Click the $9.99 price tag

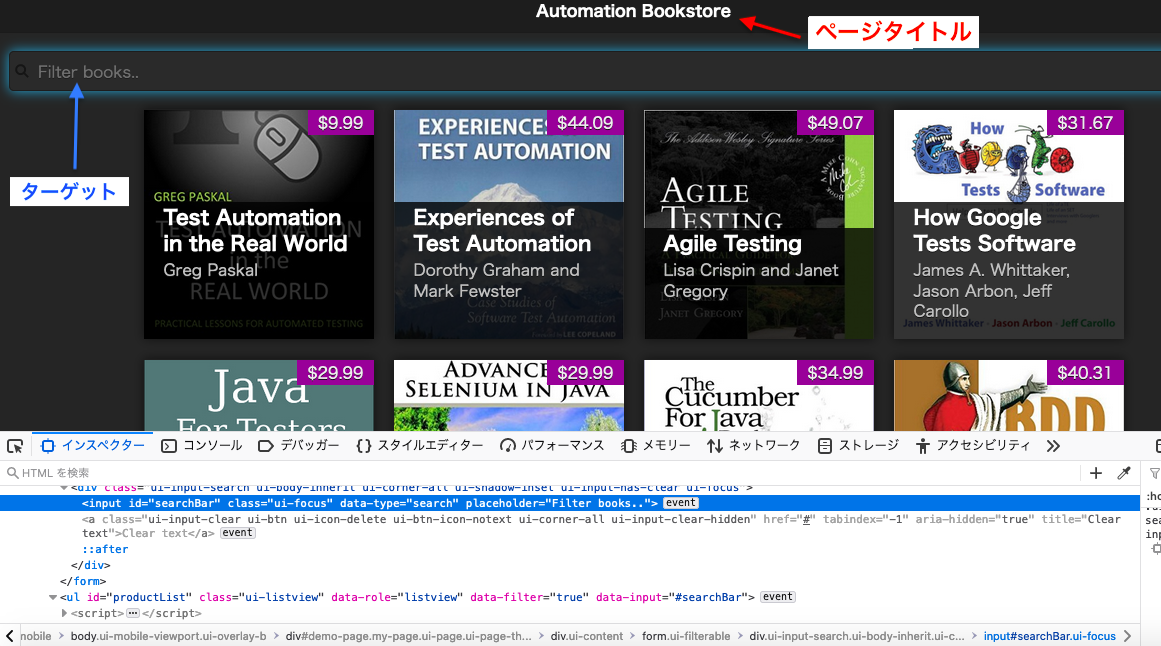point(341,123)
